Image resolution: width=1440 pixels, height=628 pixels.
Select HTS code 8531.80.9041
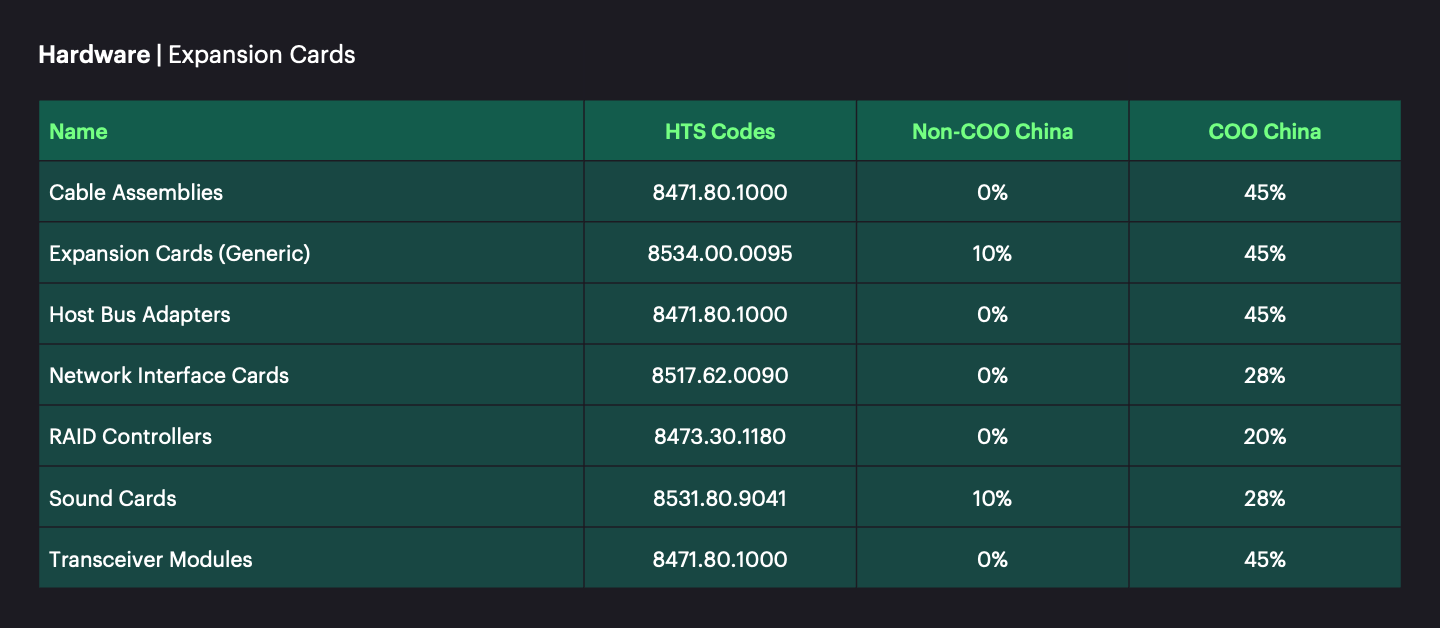[x=720, y=498]
